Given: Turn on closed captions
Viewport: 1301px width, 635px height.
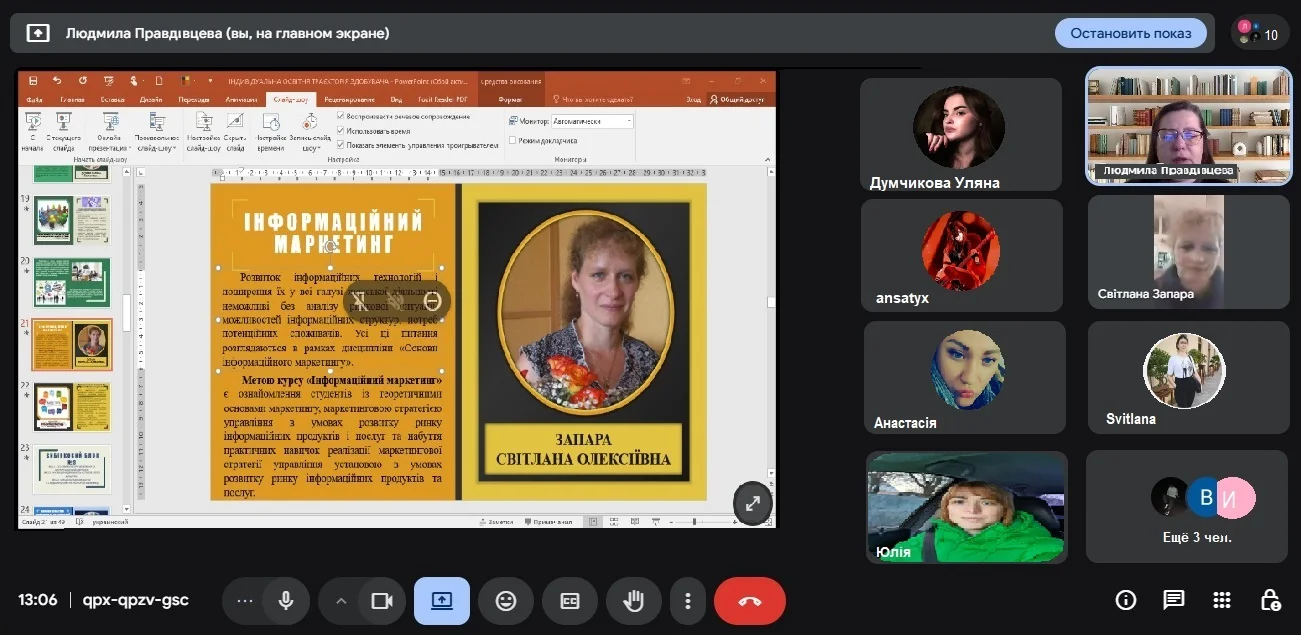Looking at the screenshot, I should click(x=569, y=601).
